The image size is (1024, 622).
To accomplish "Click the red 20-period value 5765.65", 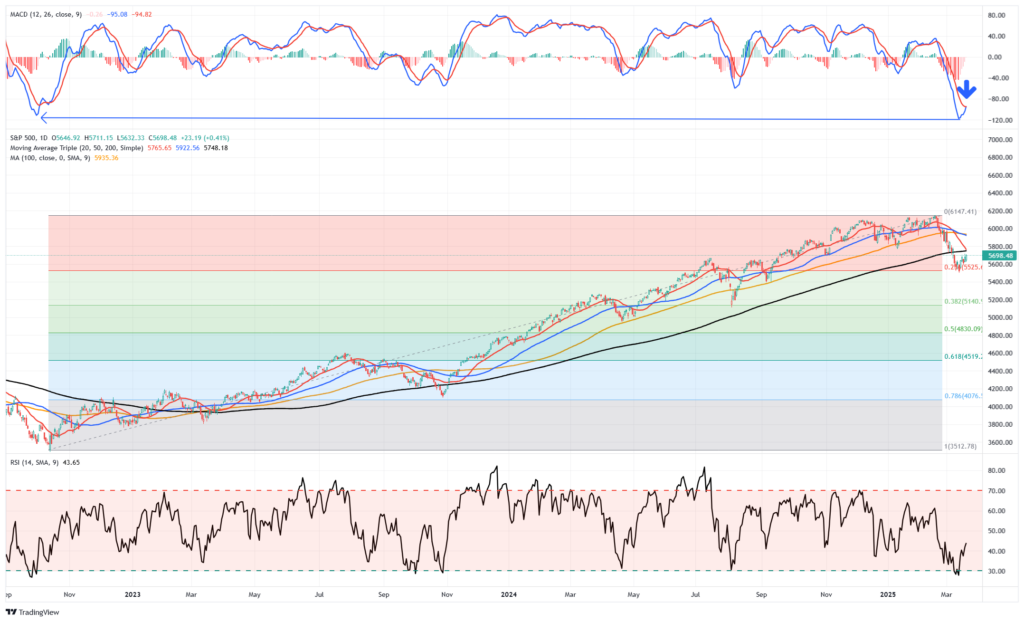I will [159, 148].
